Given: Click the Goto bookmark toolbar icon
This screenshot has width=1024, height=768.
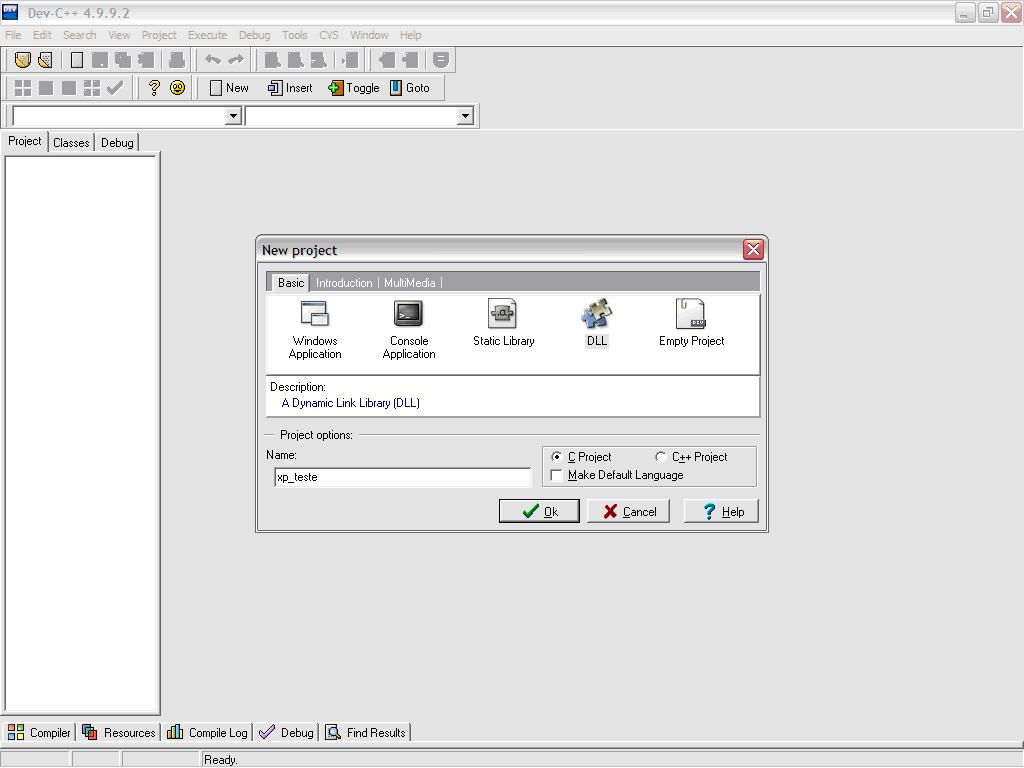Looking at the screenshot, I should coord(411,88).
